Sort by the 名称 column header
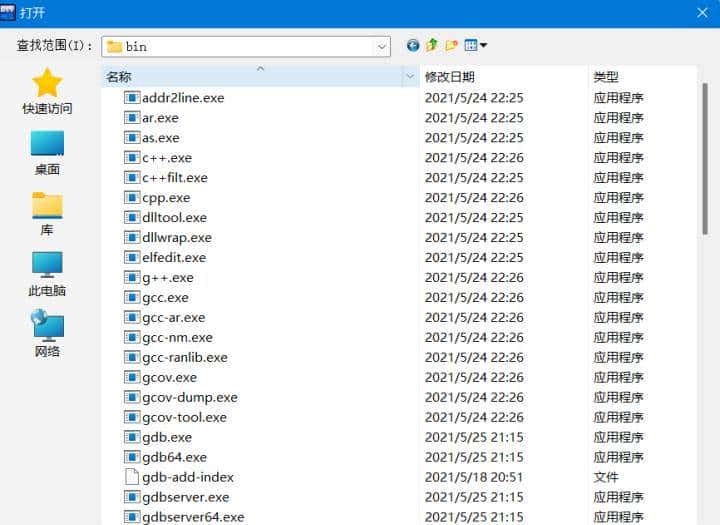Screen dimensions: 720x525 click(x=253, y=77)
